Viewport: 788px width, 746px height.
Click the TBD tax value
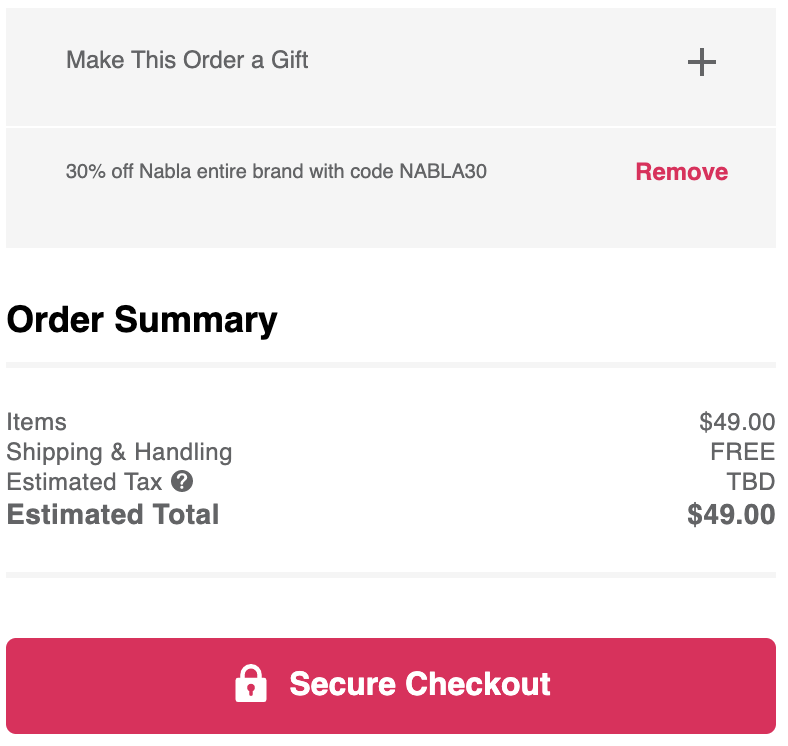pos(750,482)
